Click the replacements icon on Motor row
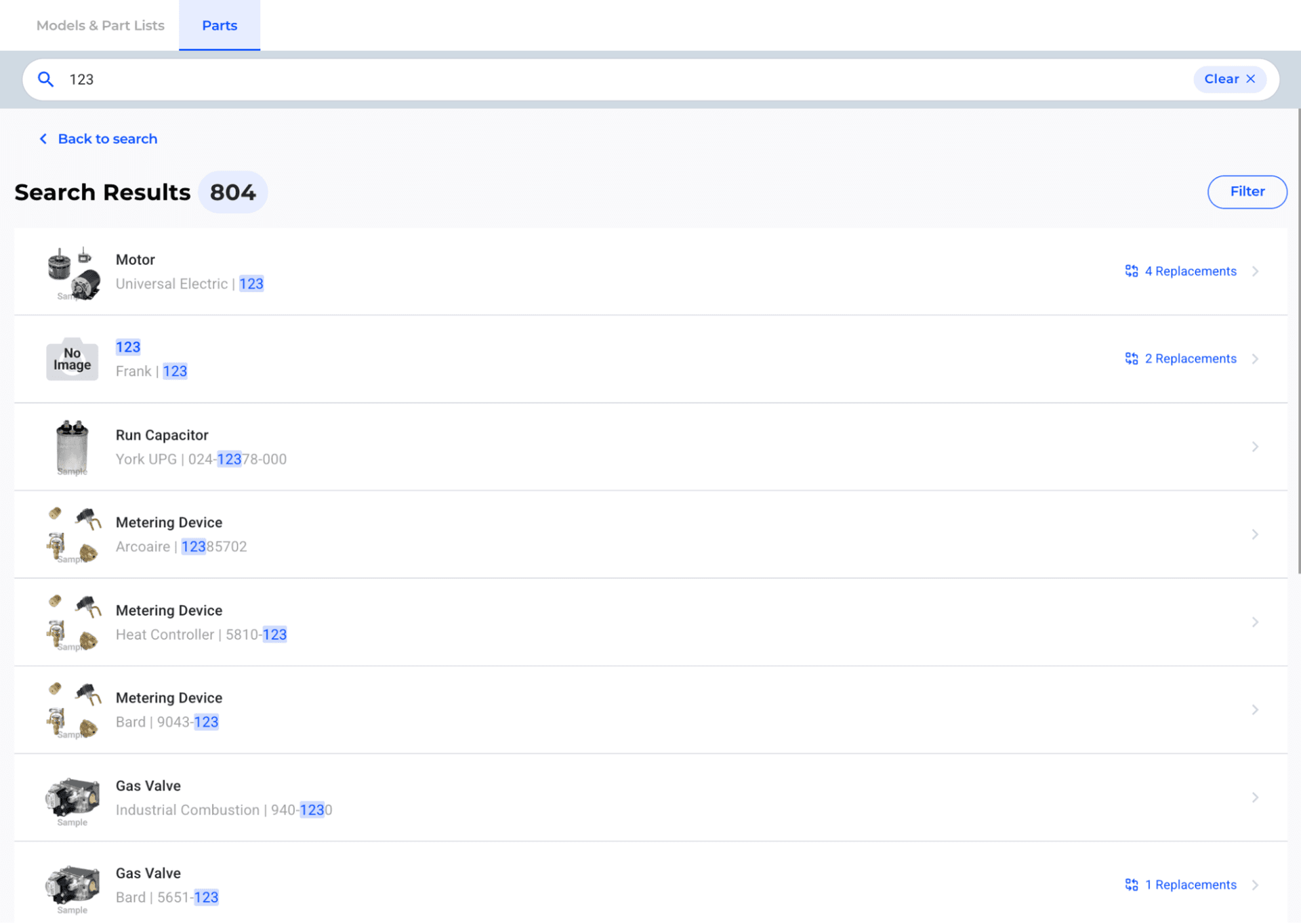 coord(1131,271)
